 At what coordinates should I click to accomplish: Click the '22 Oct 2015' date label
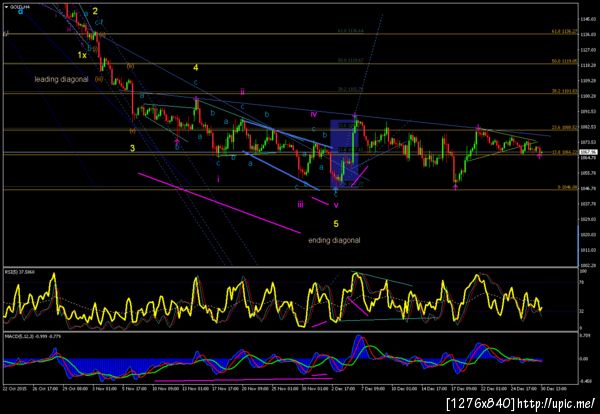tap(13, 388)
